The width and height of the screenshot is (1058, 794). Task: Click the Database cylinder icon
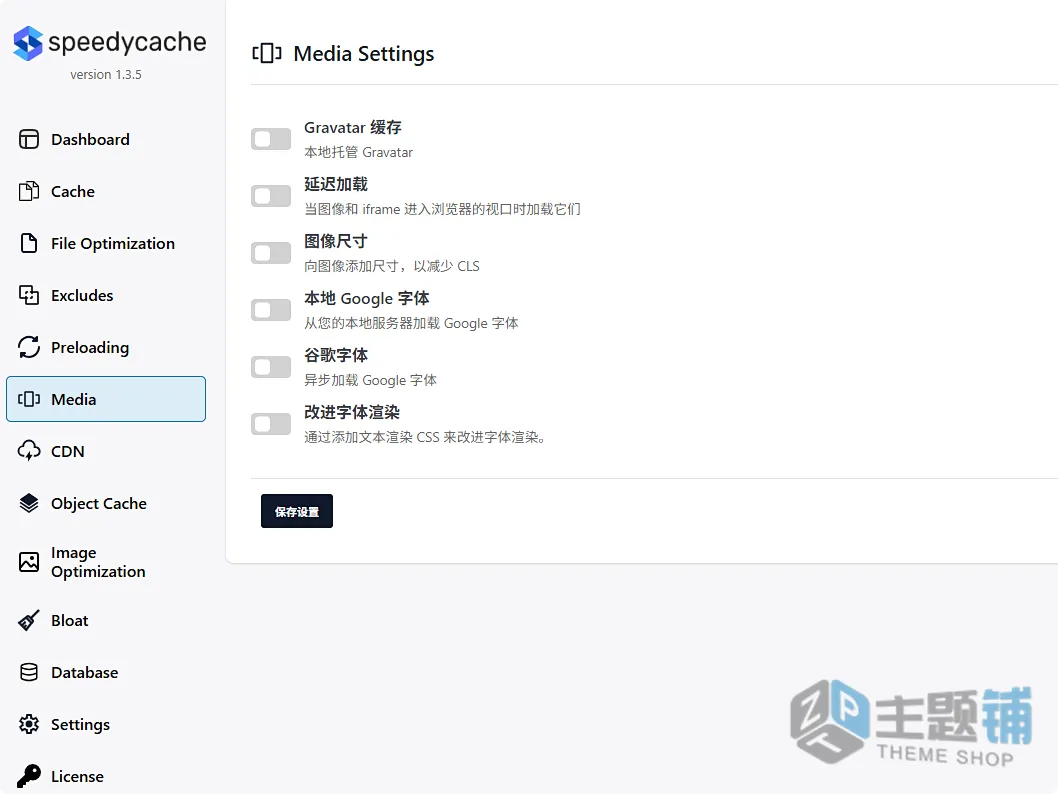click(29, 672)
